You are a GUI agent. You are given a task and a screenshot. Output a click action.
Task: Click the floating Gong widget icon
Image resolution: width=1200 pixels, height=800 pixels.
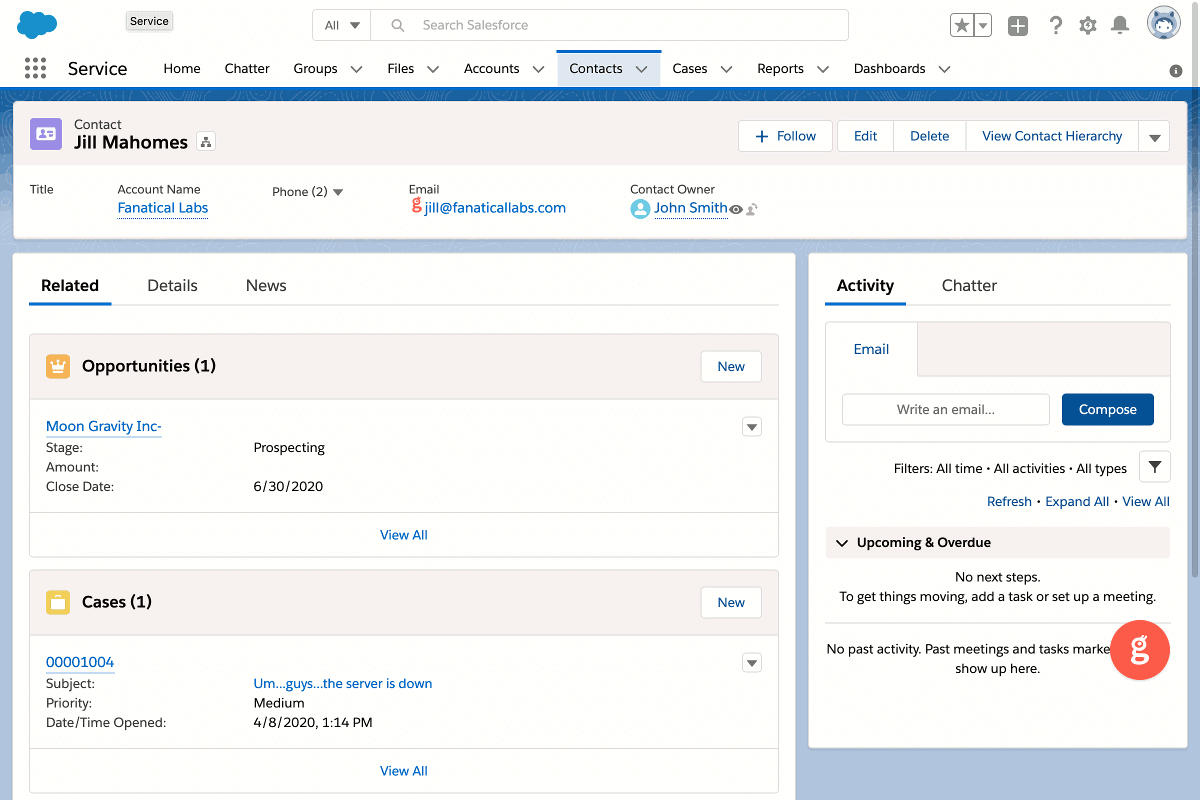tap(1140, 650)
